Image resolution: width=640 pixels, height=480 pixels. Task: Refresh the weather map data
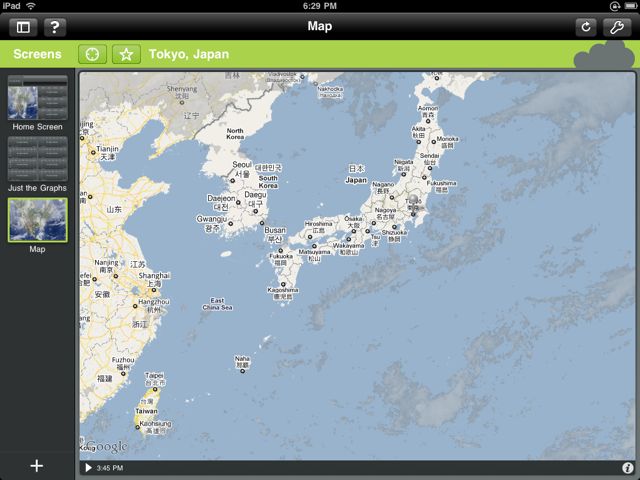pyautogui.click(x=586, y=27)
